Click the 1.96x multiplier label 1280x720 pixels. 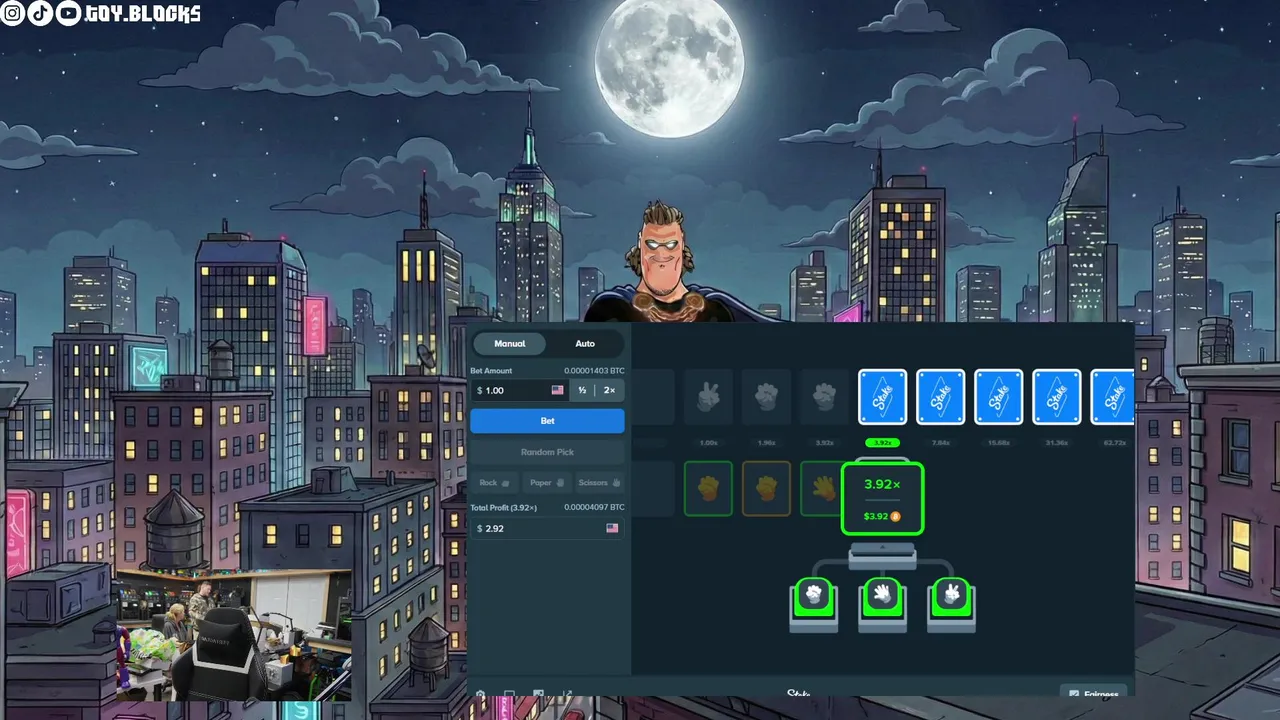point(766,442)
